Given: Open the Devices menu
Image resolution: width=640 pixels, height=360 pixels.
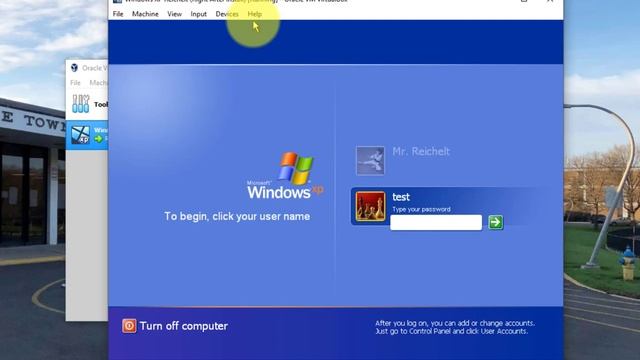Looking at the screenshot, I should click(227, 14).
